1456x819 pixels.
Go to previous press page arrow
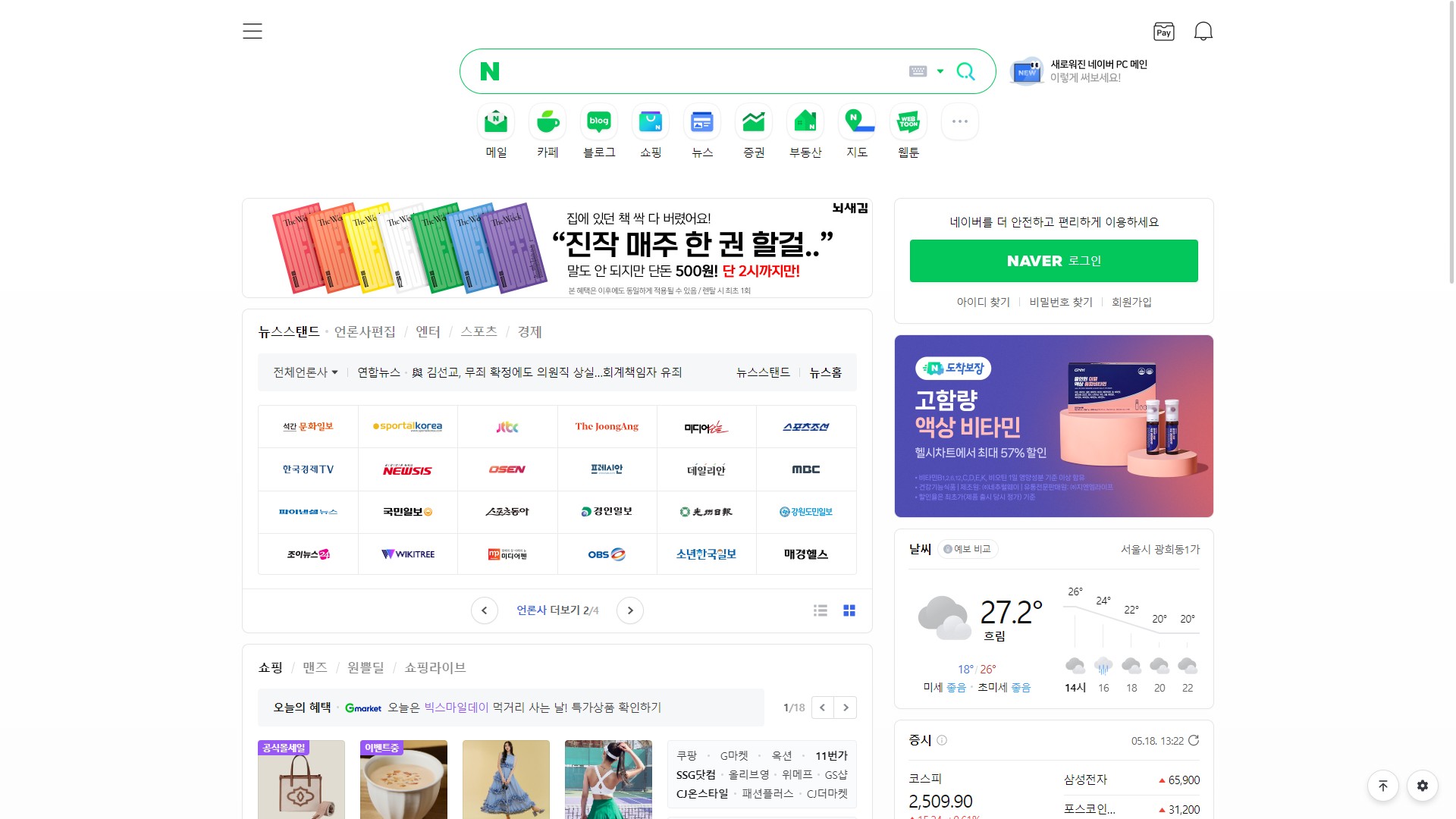[x=484, y=610]
